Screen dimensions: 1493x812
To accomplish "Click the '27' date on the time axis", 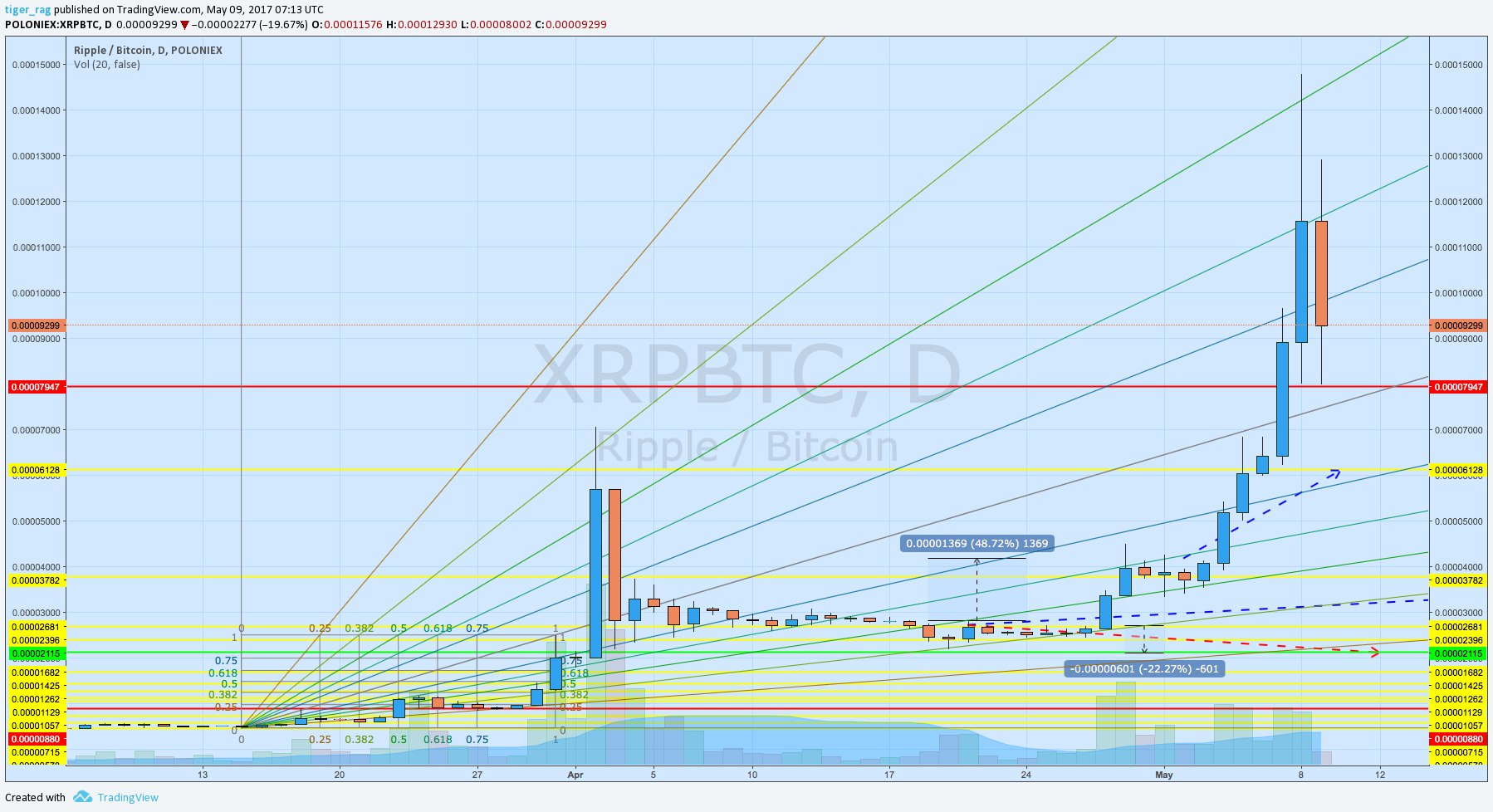I will pos(477,775).
